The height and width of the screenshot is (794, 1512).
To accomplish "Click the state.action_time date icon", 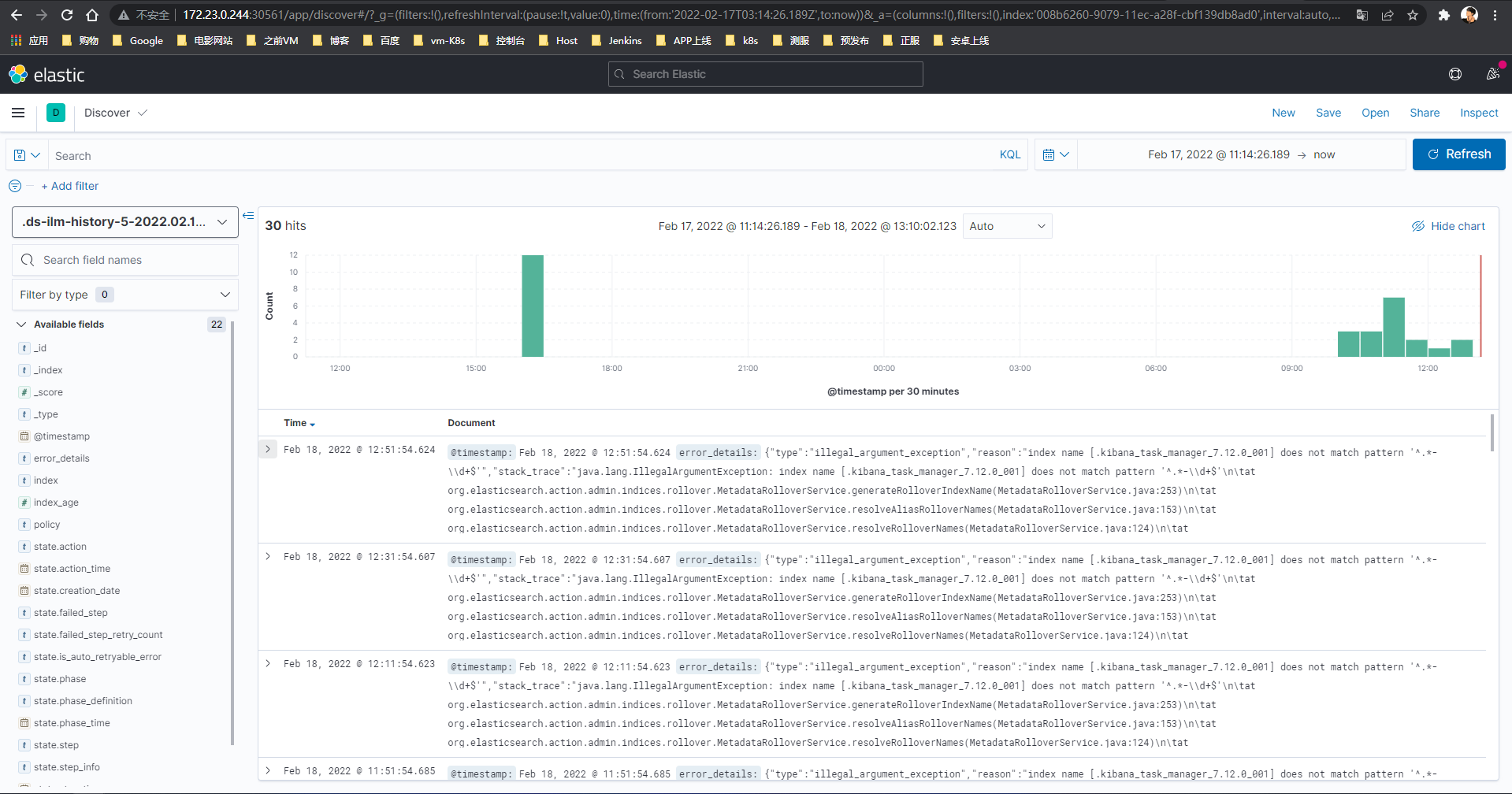I will 24,569.
